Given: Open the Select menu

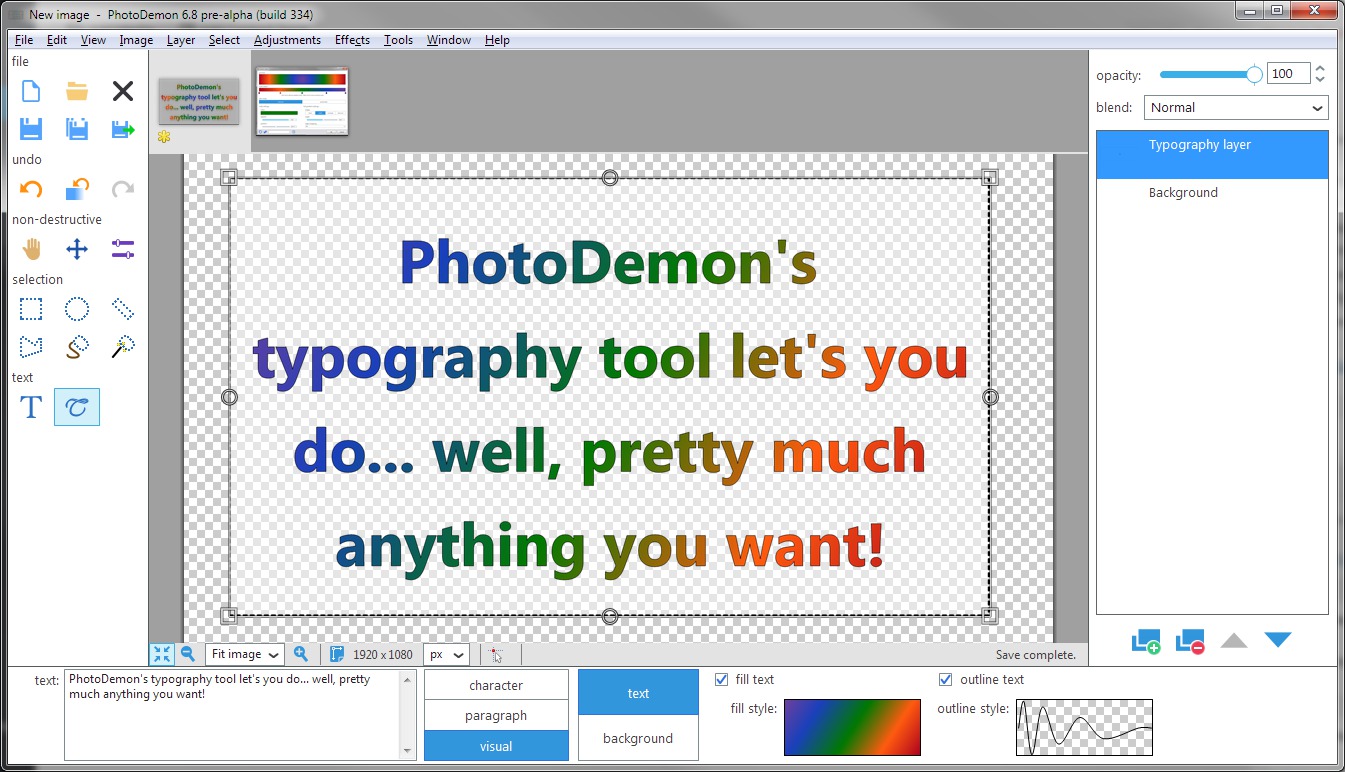Looking at the screenshot, I should point(224,40).
